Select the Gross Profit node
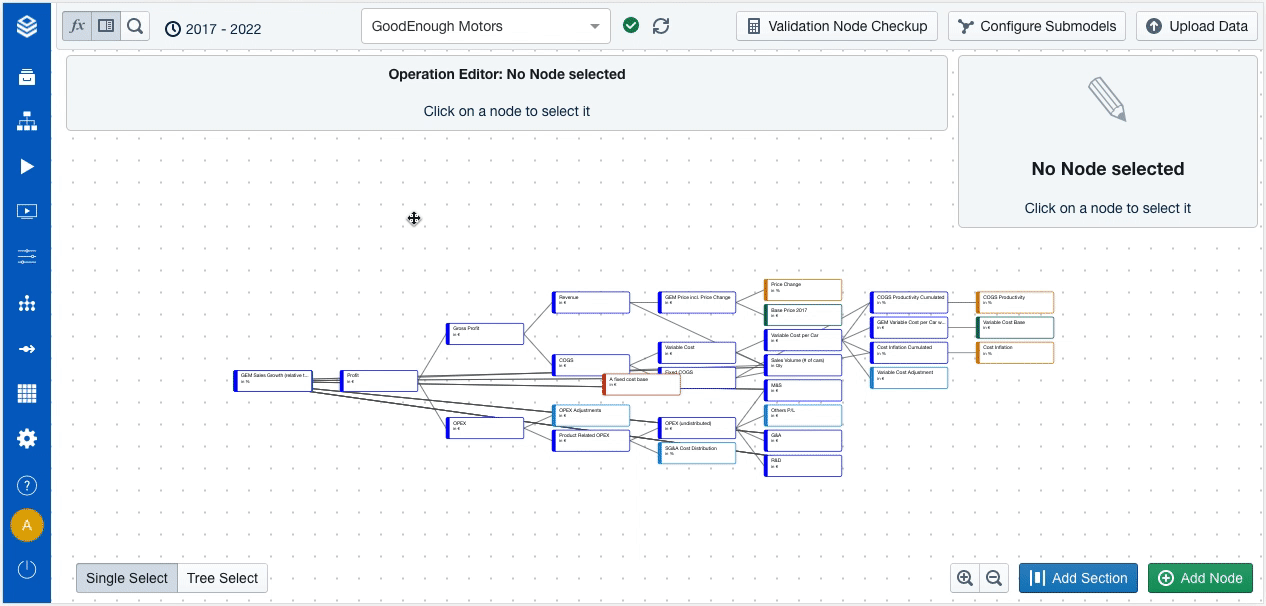 tap(486, 333)
